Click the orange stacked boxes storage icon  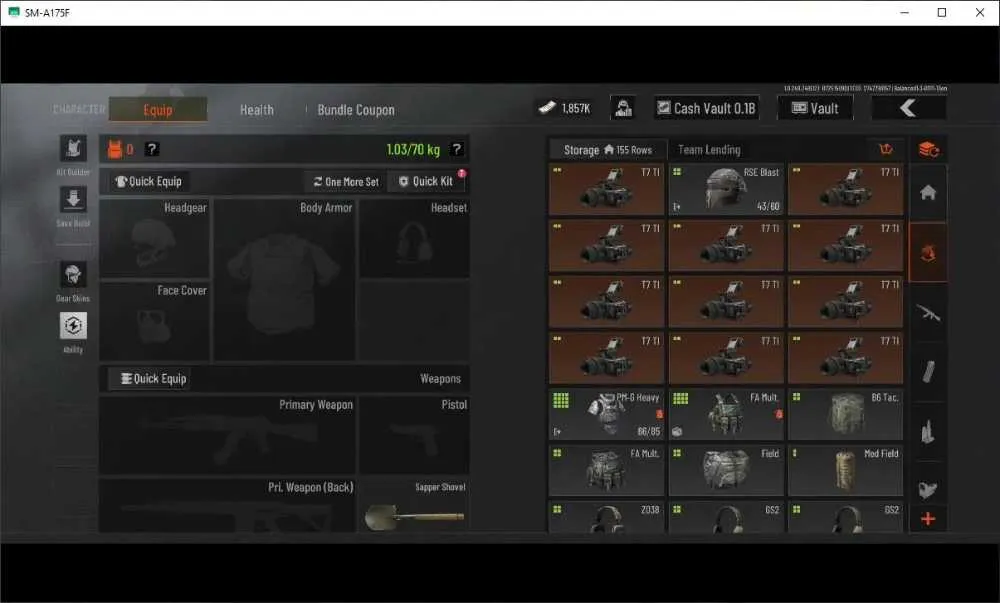[928, 149]
